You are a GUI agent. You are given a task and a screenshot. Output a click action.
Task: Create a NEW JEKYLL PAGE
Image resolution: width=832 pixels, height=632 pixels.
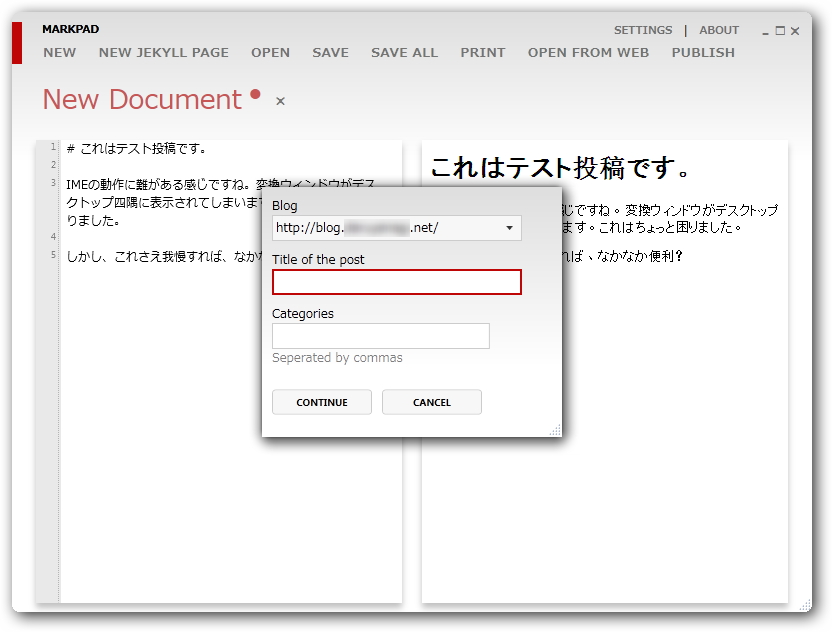coord(163,52)
